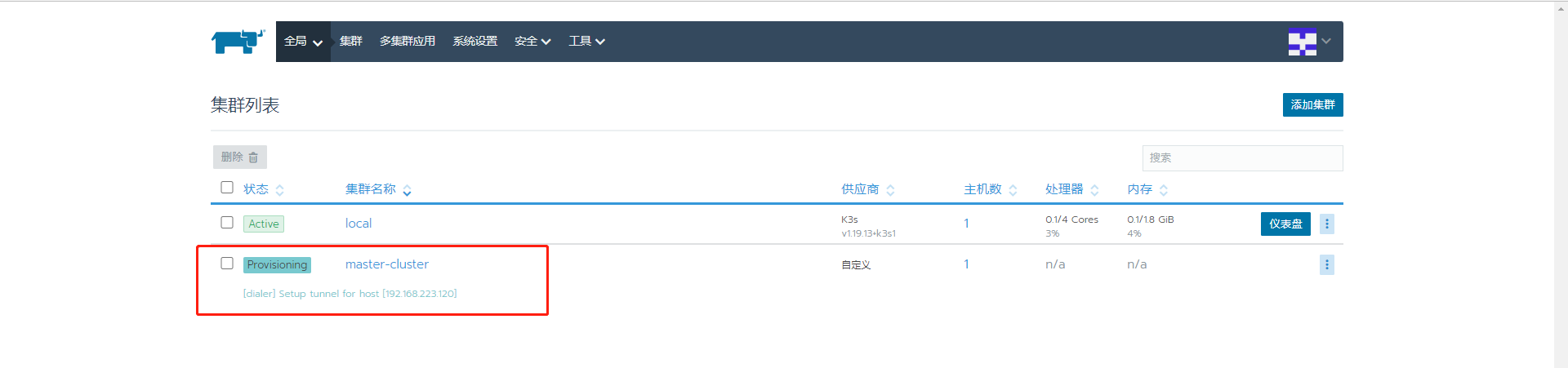Expand the 工具 dropdown menu

coord(586,42)
